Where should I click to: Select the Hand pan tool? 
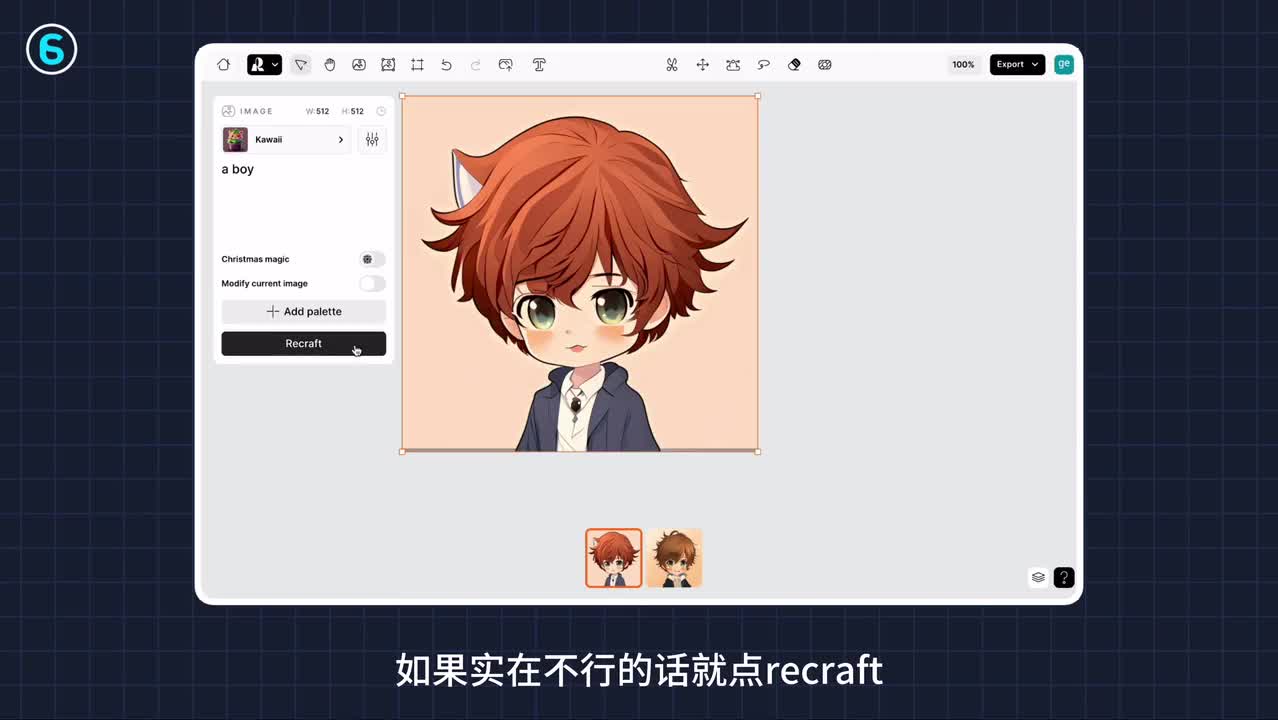coord(329,65)
